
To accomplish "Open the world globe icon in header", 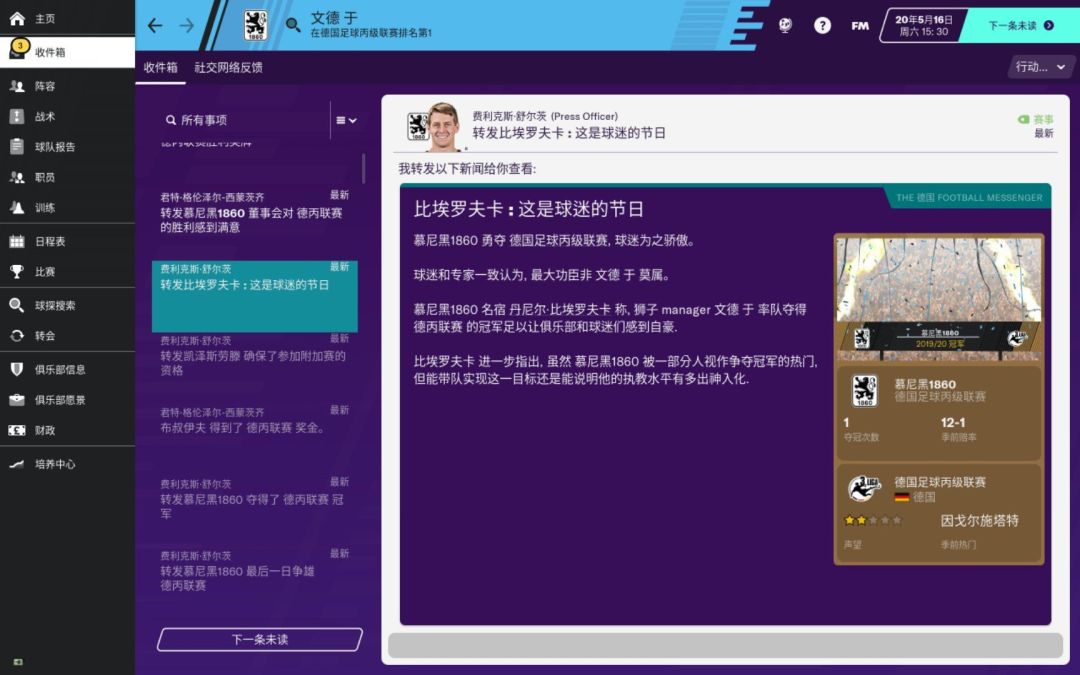I will 785,25.
